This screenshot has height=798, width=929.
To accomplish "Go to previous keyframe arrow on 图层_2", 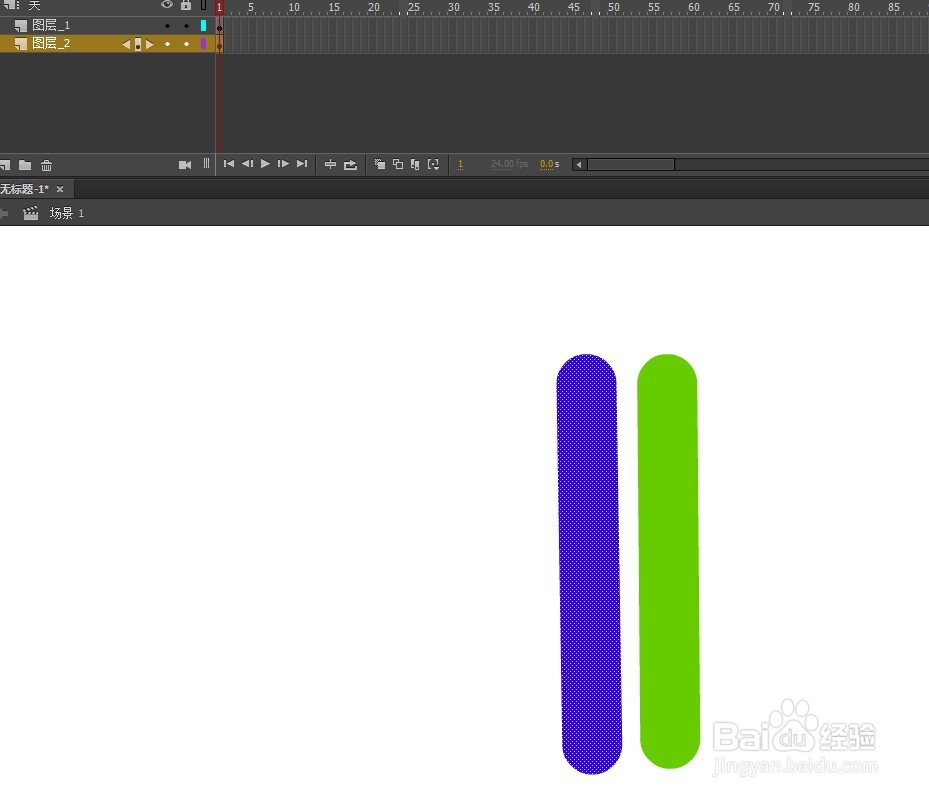I will pos(126,44).
